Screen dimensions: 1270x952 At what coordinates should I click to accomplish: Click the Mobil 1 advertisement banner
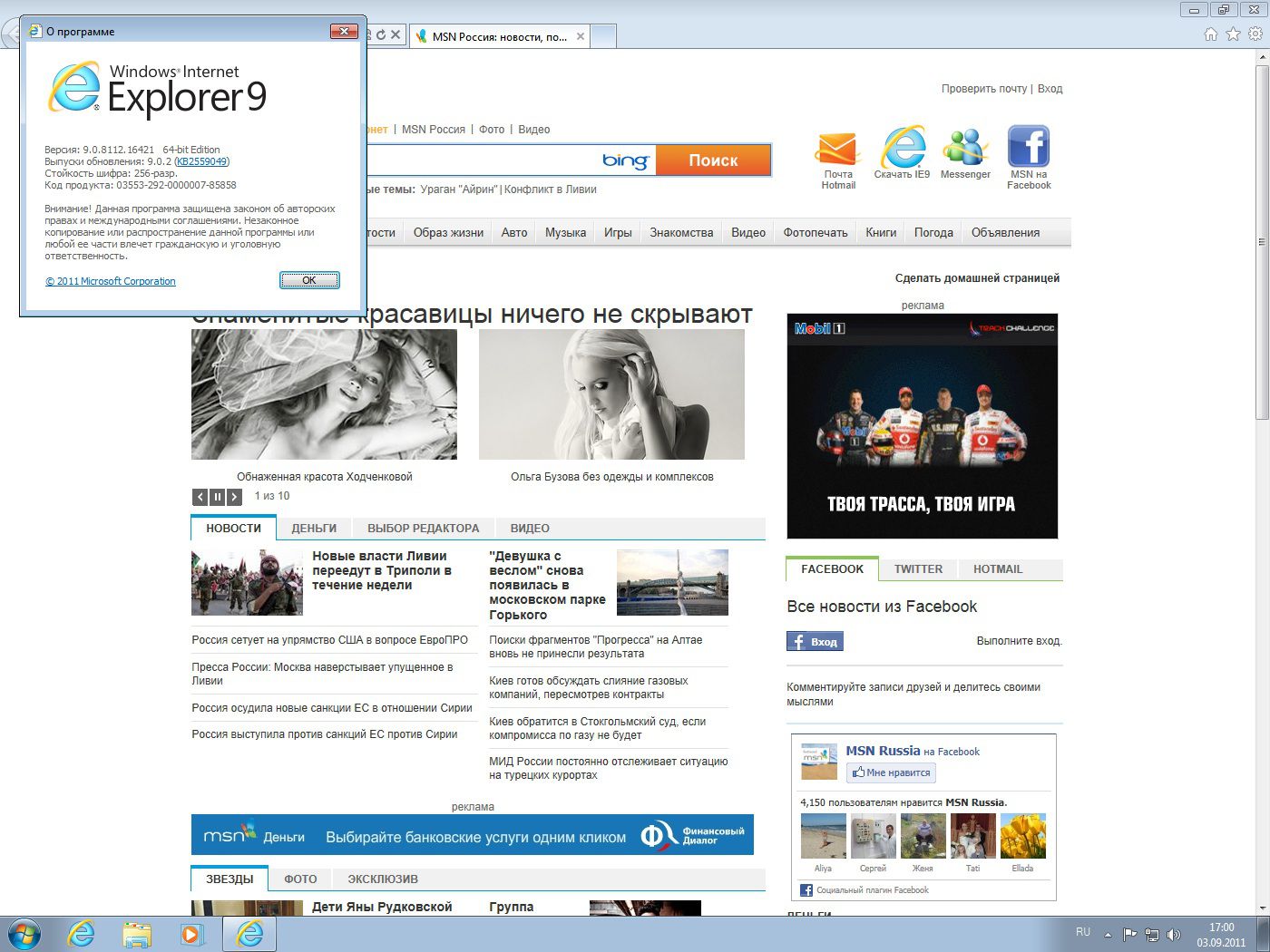tap(923, 426)
